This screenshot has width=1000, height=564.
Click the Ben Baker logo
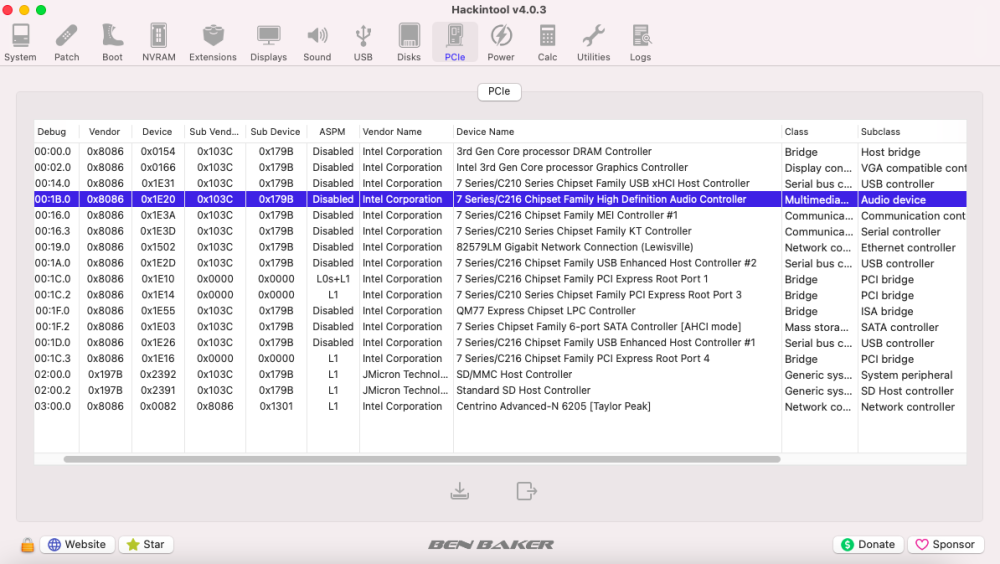click(490, 544)
